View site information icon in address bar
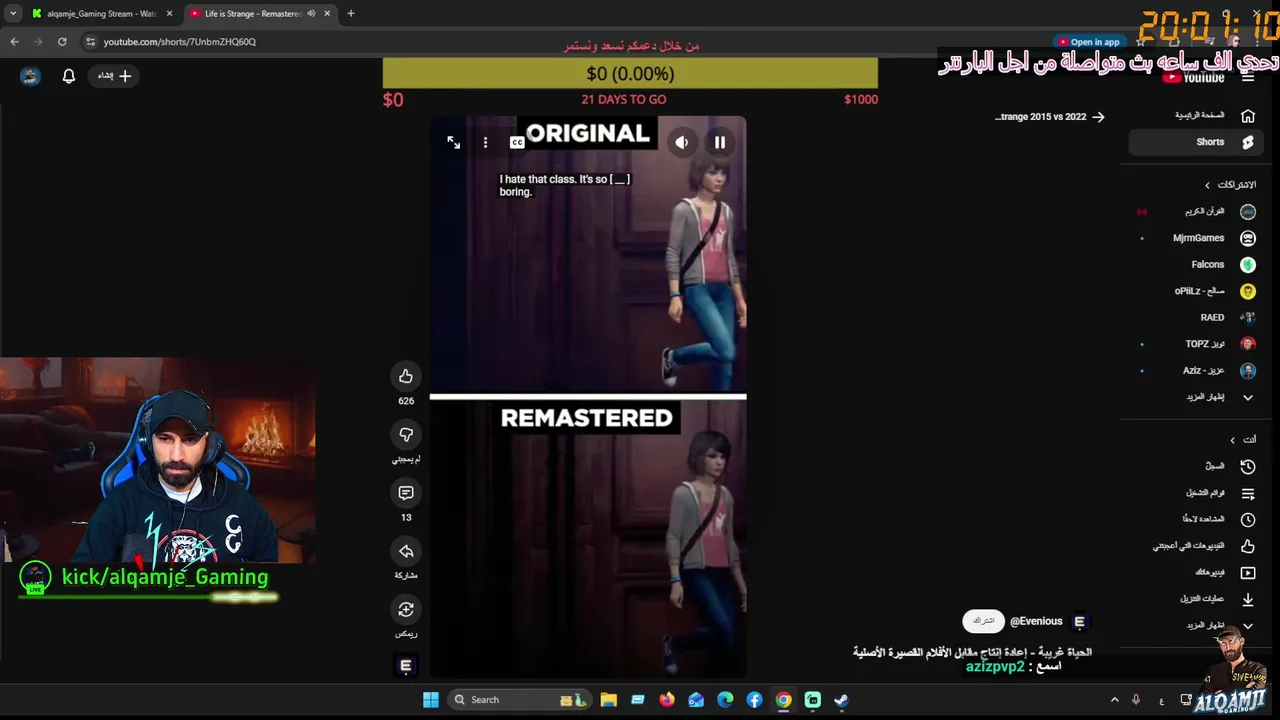Viewport: 1280px width, 720px height. pyautogui.click(x=90, y=42)
